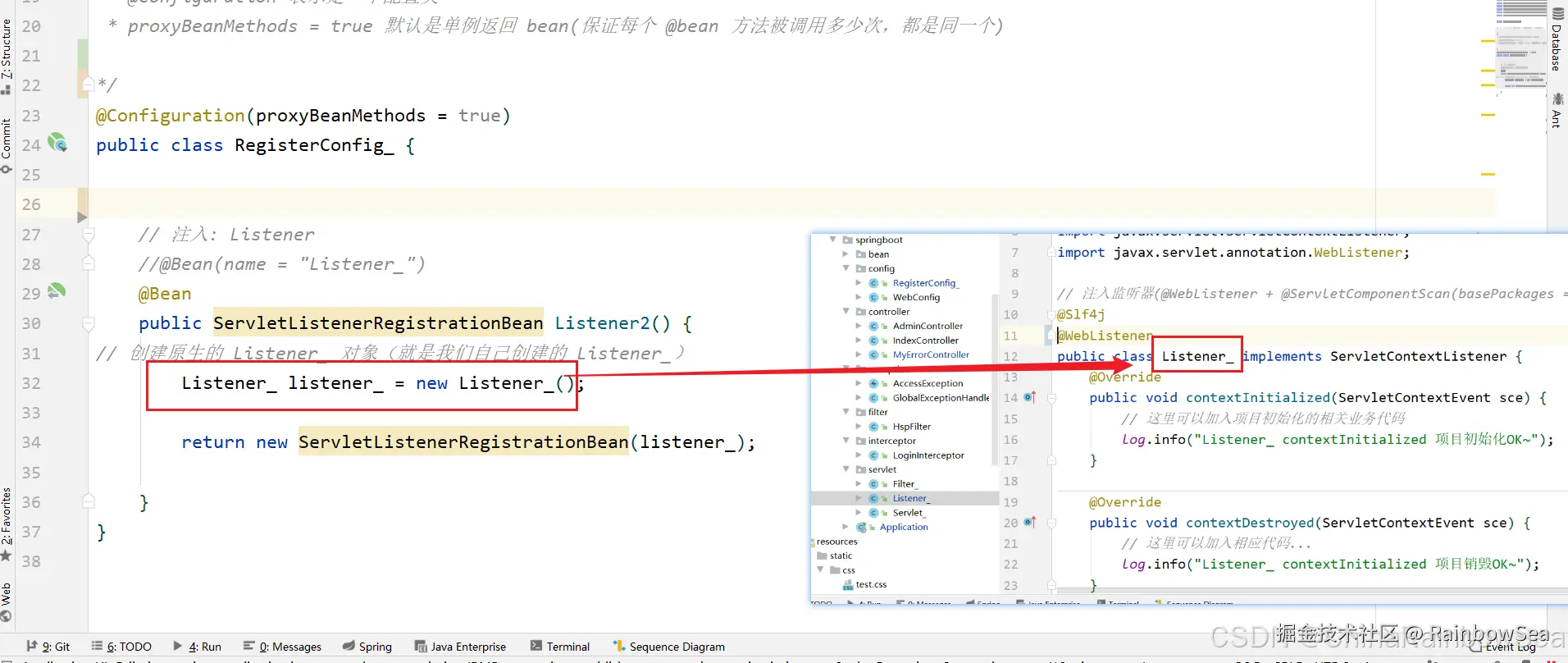Select LoginInterceptor in the project tree
1568x663 pixels.
point(928,455)
